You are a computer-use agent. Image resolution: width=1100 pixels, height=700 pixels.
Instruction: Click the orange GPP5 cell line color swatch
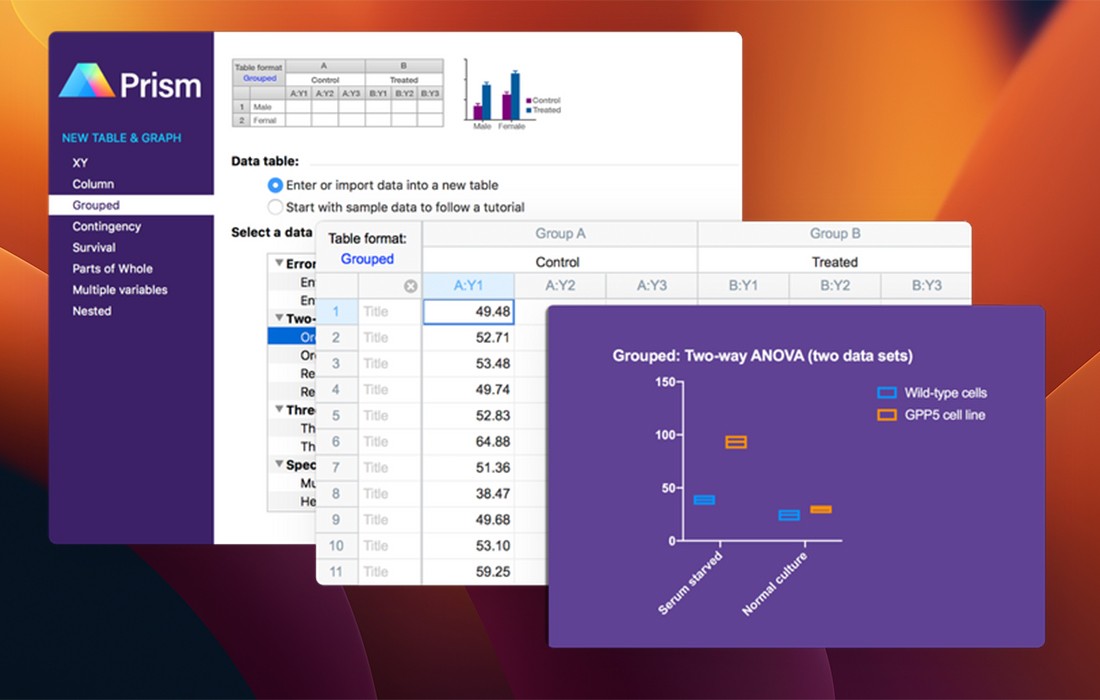[887, 415]
